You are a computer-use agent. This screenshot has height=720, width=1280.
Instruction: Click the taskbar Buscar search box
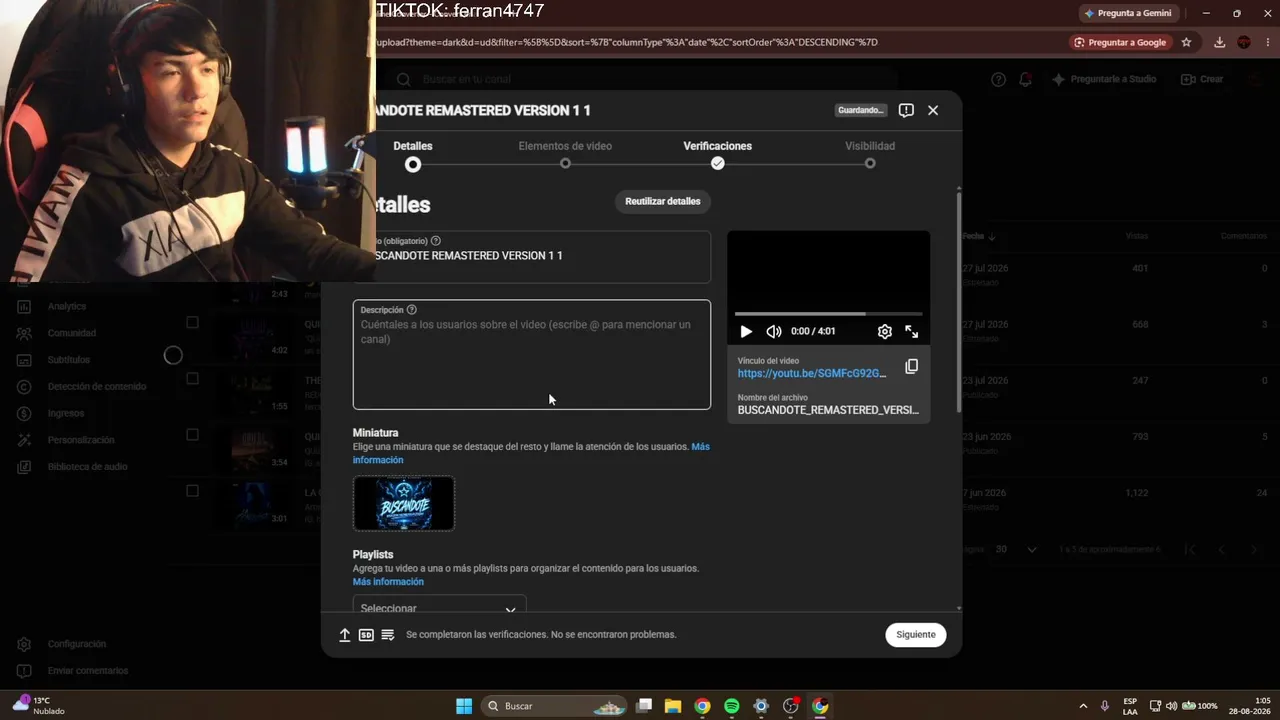click(x=553, y=706)
